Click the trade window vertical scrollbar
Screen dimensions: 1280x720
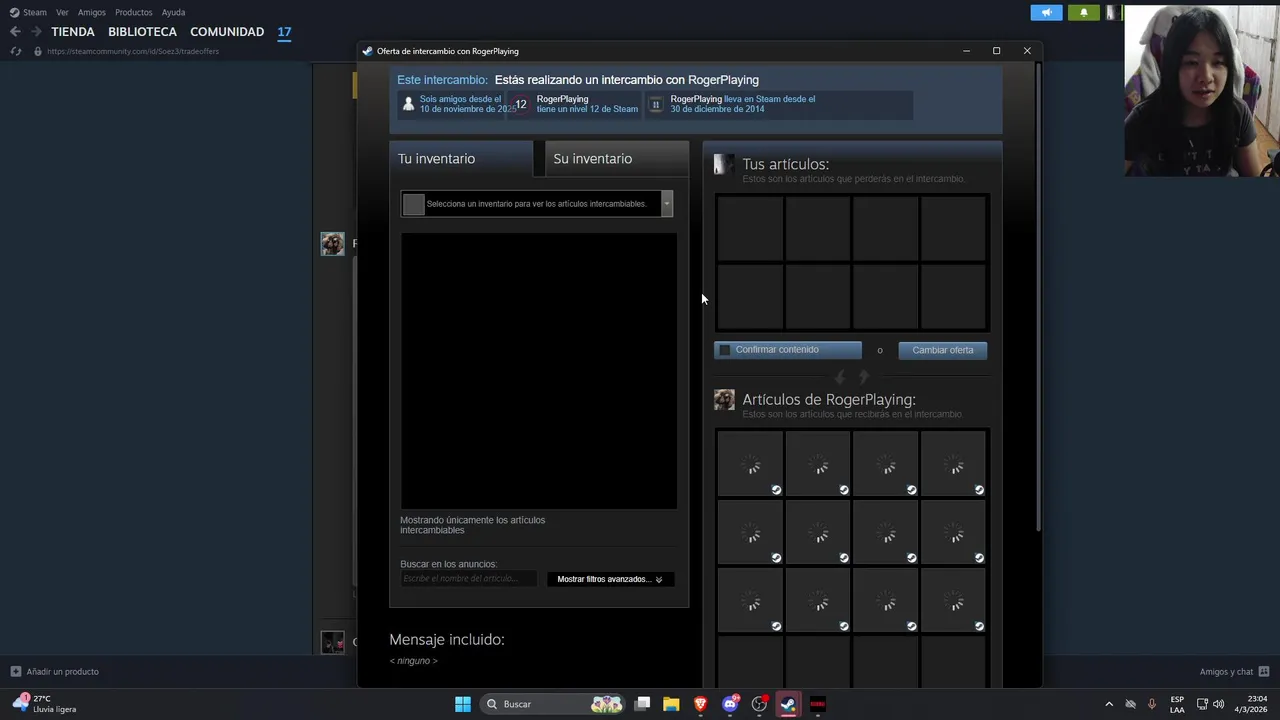coord(1038,297)
